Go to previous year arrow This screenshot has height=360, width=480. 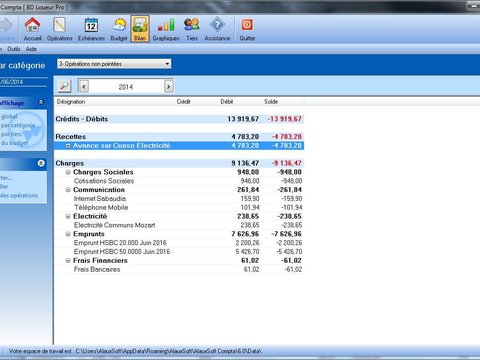point(84,87)
